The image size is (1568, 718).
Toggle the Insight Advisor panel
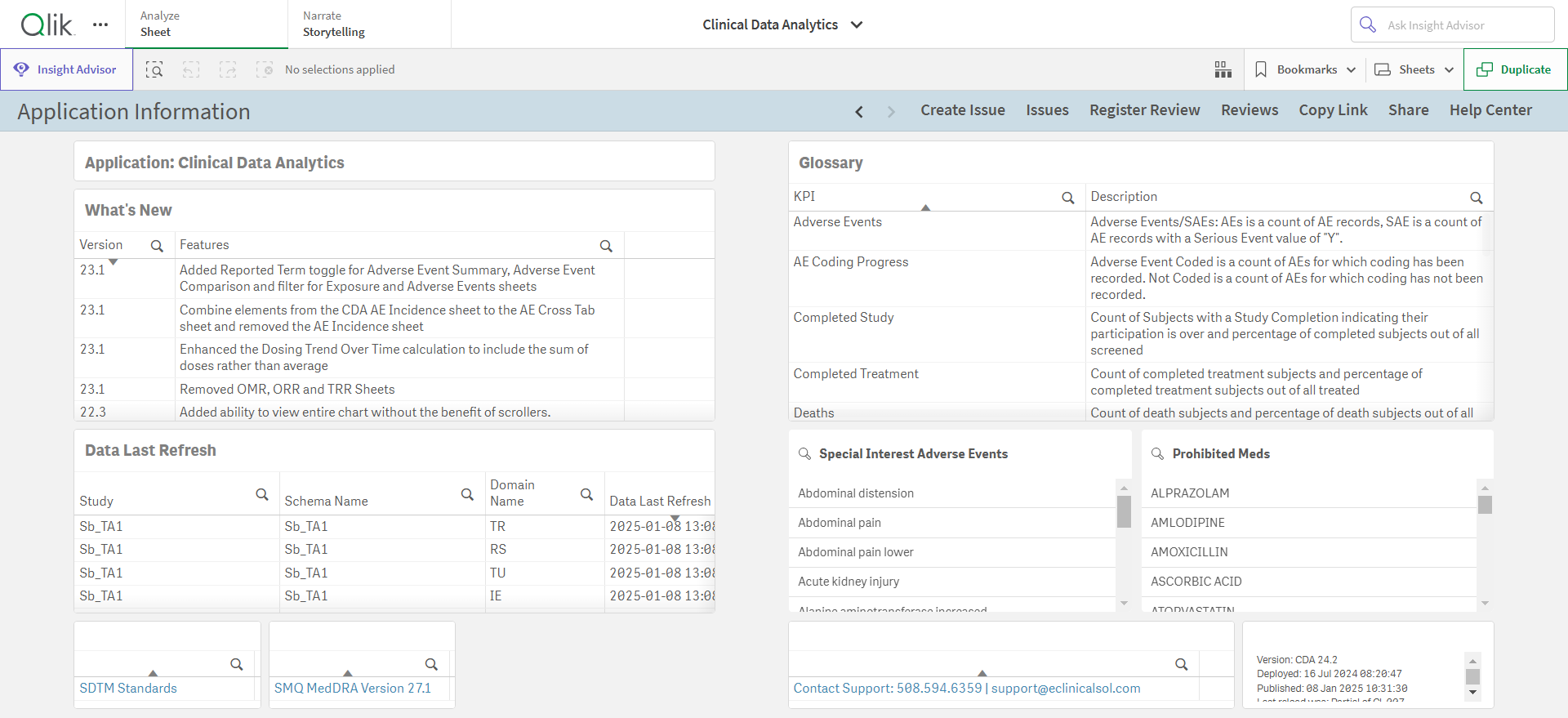pyautogui.click(x=66, y=69)
